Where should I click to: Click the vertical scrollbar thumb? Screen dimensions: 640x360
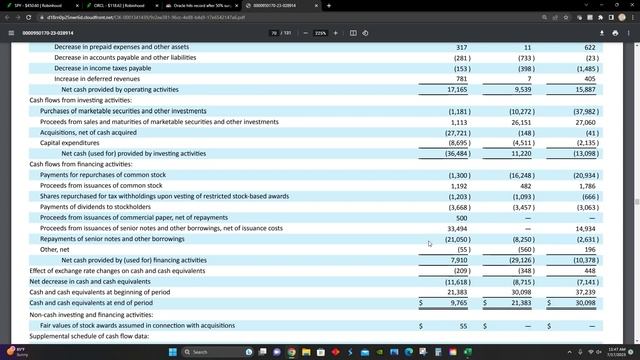(x=636, y=202)
